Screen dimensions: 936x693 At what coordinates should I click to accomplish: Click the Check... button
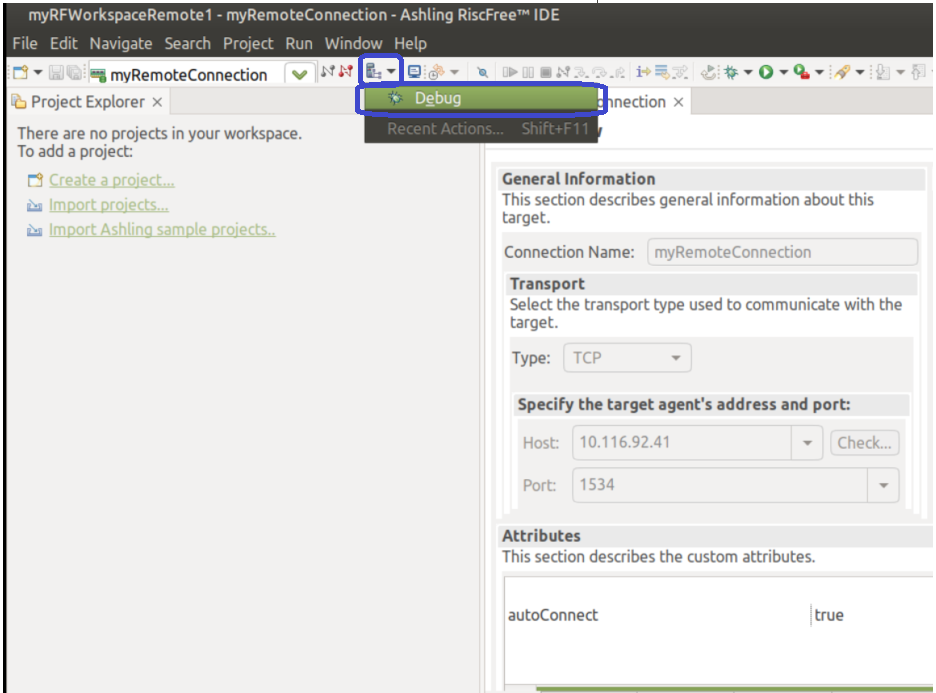864,442
